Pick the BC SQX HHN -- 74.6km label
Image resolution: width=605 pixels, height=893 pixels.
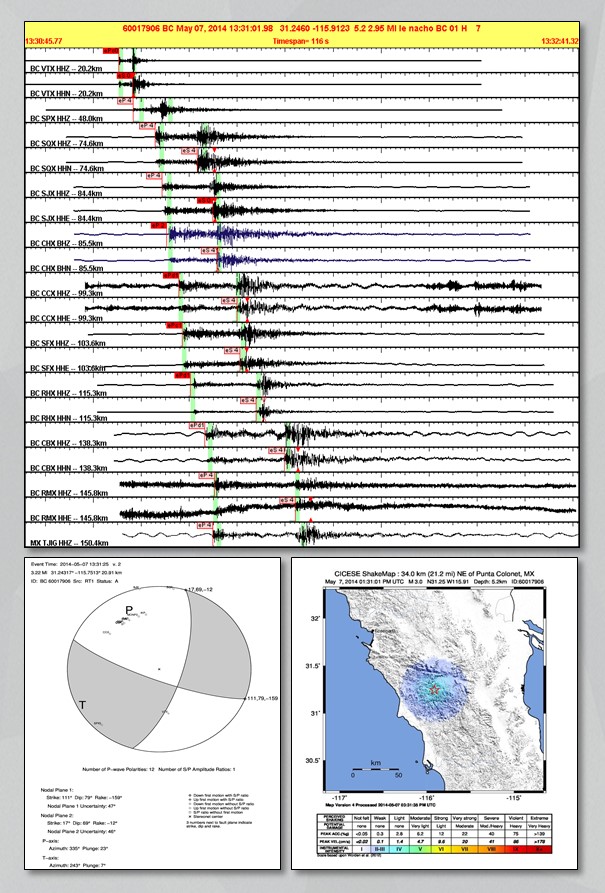point(67,169)
